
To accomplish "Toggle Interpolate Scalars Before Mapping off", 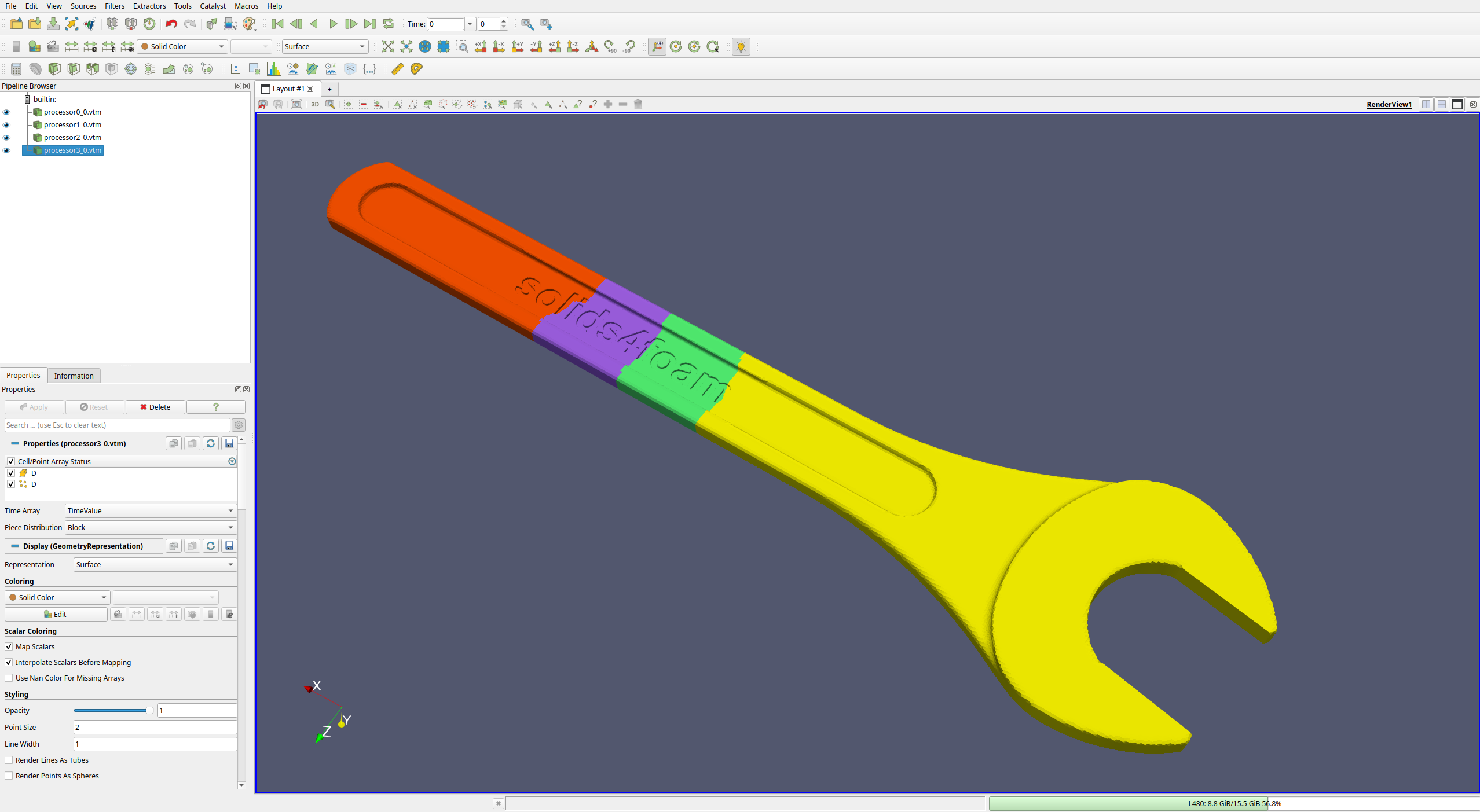I will pos(10,662).
